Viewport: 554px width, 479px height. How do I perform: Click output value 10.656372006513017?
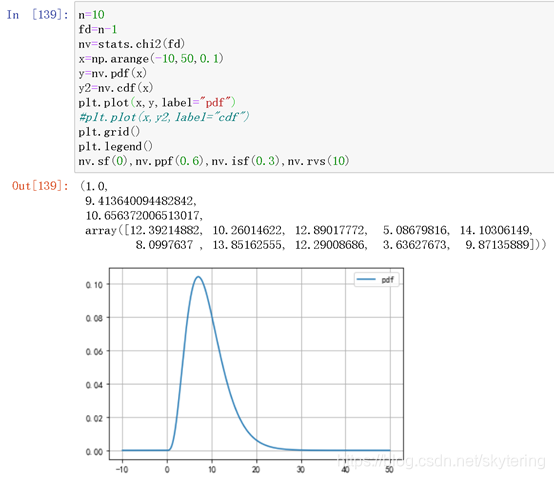coord(144,215)
